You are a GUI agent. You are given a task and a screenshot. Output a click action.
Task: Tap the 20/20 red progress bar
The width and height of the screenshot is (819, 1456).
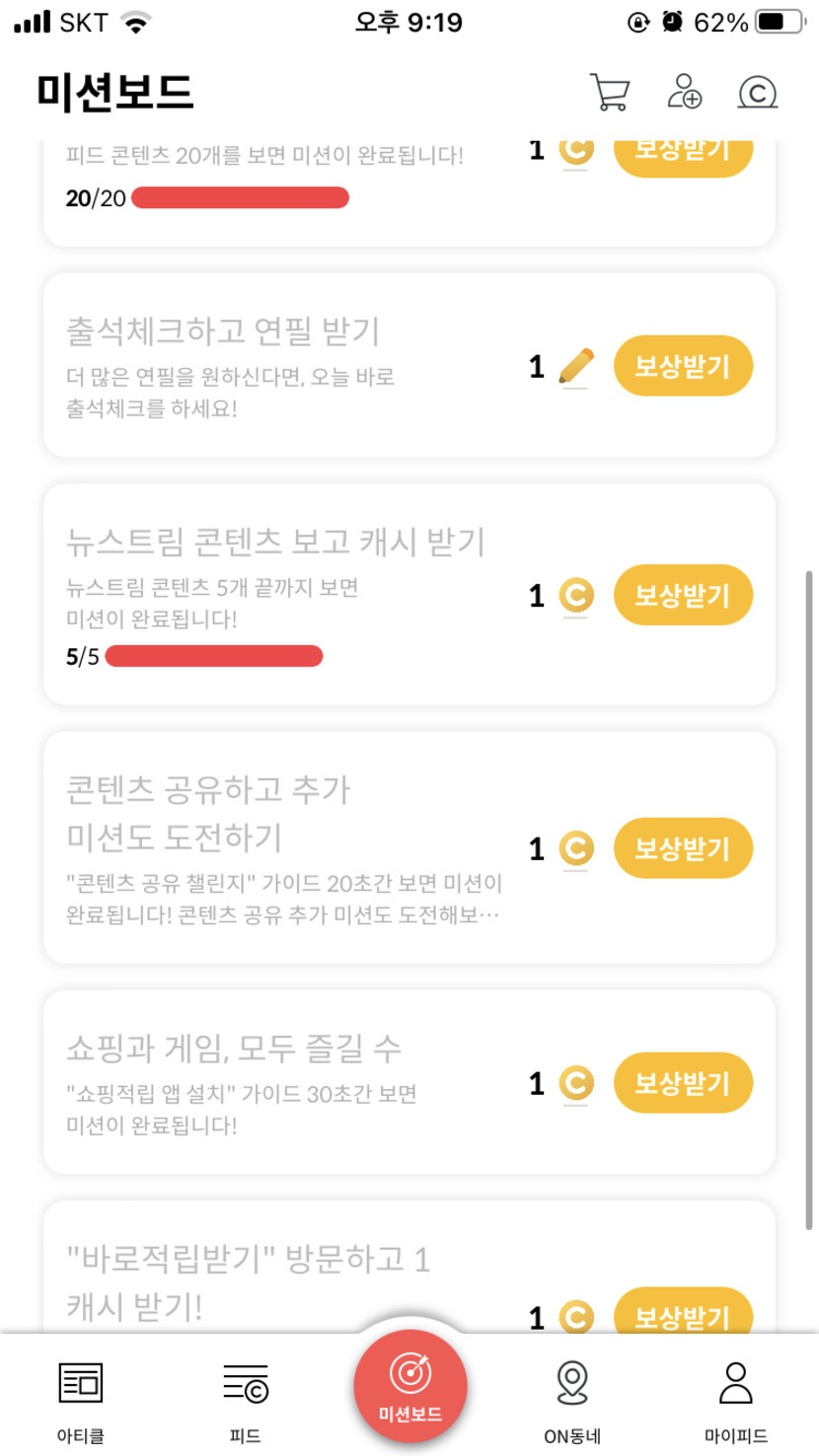click(x=240, y=197)
